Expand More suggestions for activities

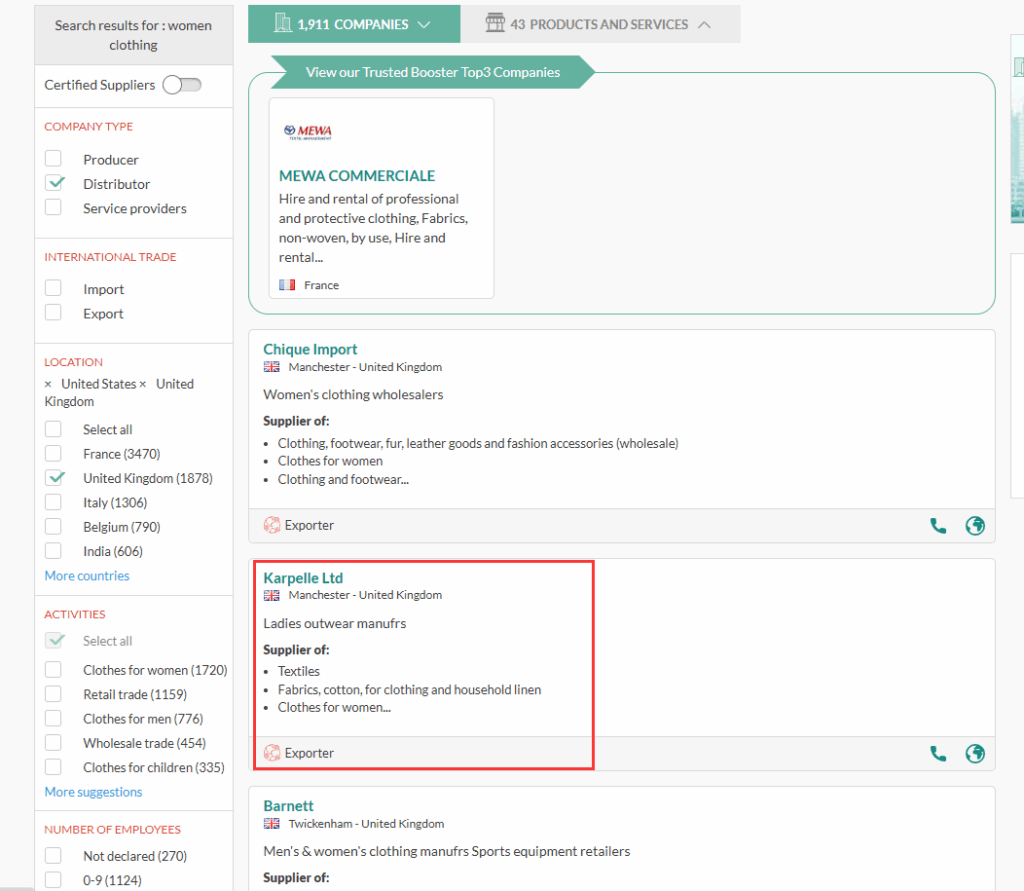(93, 792)
